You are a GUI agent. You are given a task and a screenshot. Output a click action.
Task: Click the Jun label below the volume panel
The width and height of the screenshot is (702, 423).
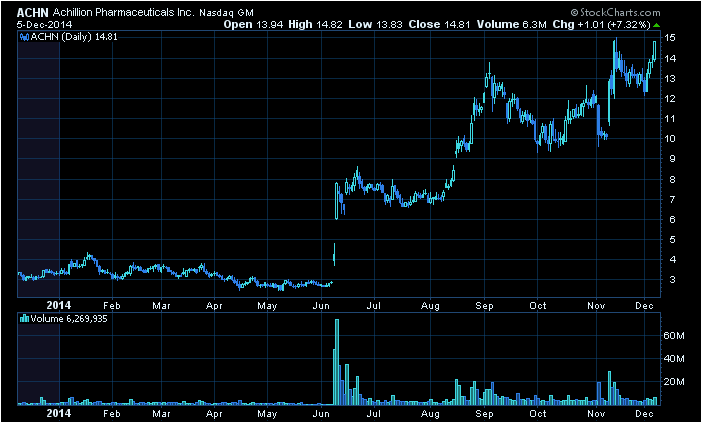click(x=321, y=413)
